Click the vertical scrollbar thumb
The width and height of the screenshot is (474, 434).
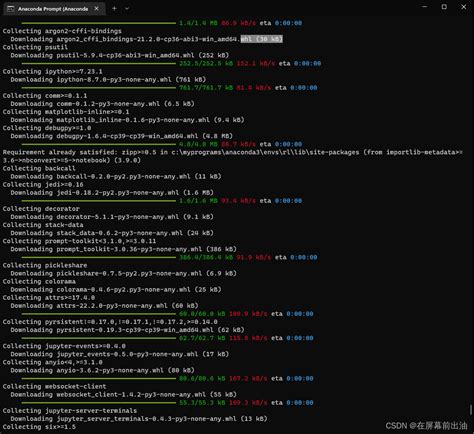pos(471,410)
